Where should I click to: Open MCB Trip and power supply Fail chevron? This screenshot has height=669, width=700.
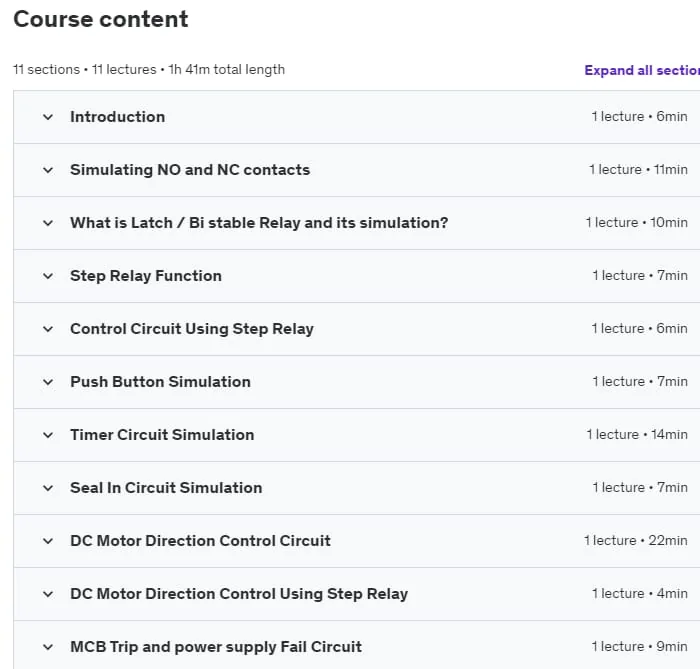click(48, 647)
